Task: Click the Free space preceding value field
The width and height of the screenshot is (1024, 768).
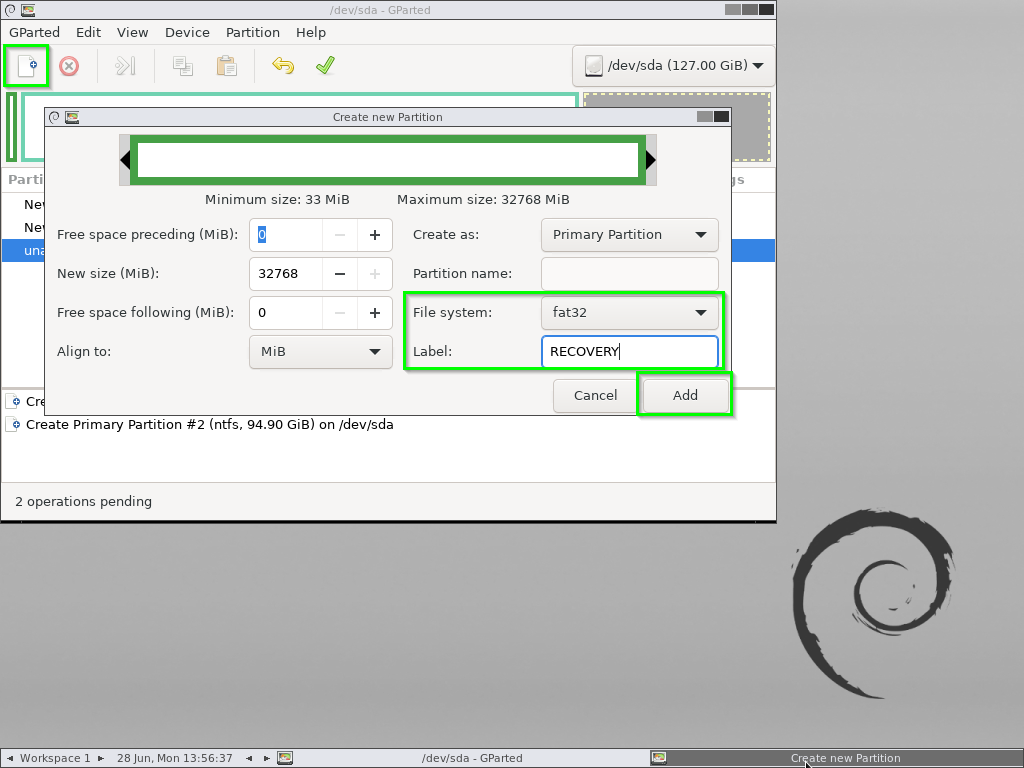Action: (286, 234)
